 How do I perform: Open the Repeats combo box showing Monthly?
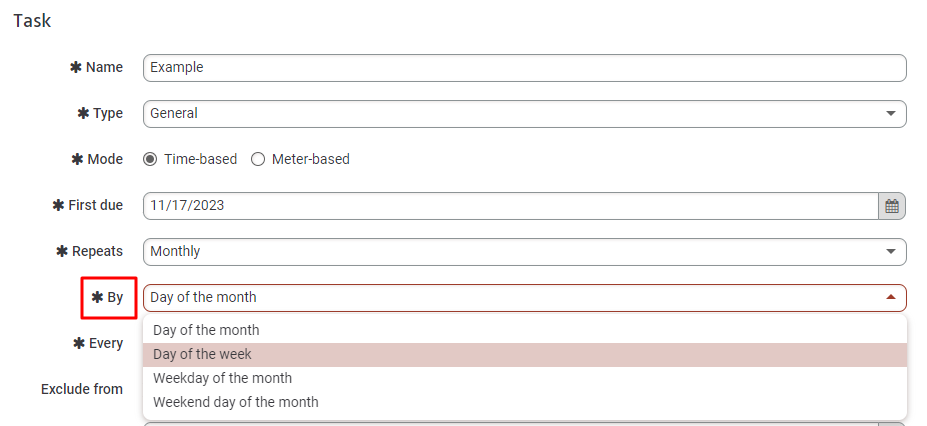click(x=524, y=252)
